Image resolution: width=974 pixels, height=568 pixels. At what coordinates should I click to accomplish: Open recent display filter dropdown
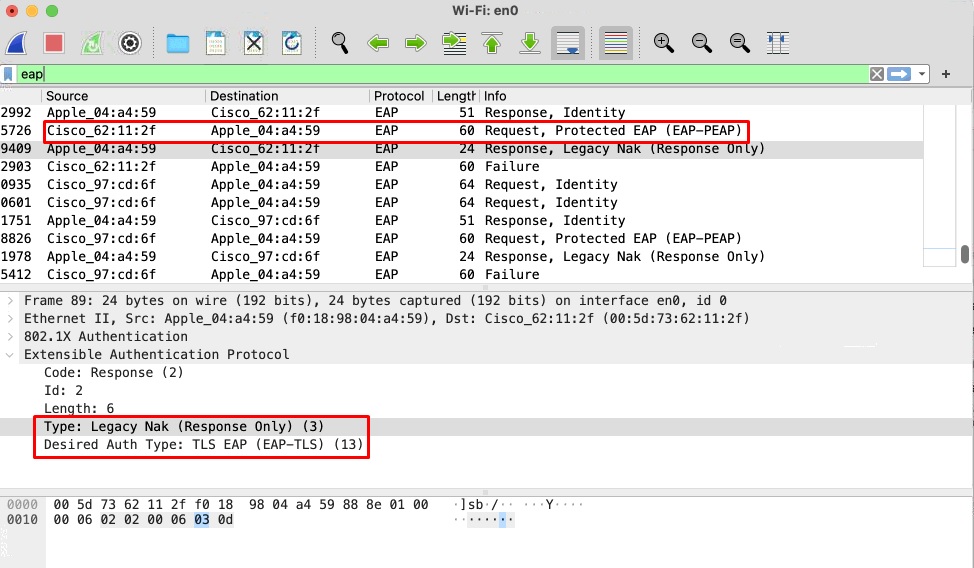[x=922, y=74]
